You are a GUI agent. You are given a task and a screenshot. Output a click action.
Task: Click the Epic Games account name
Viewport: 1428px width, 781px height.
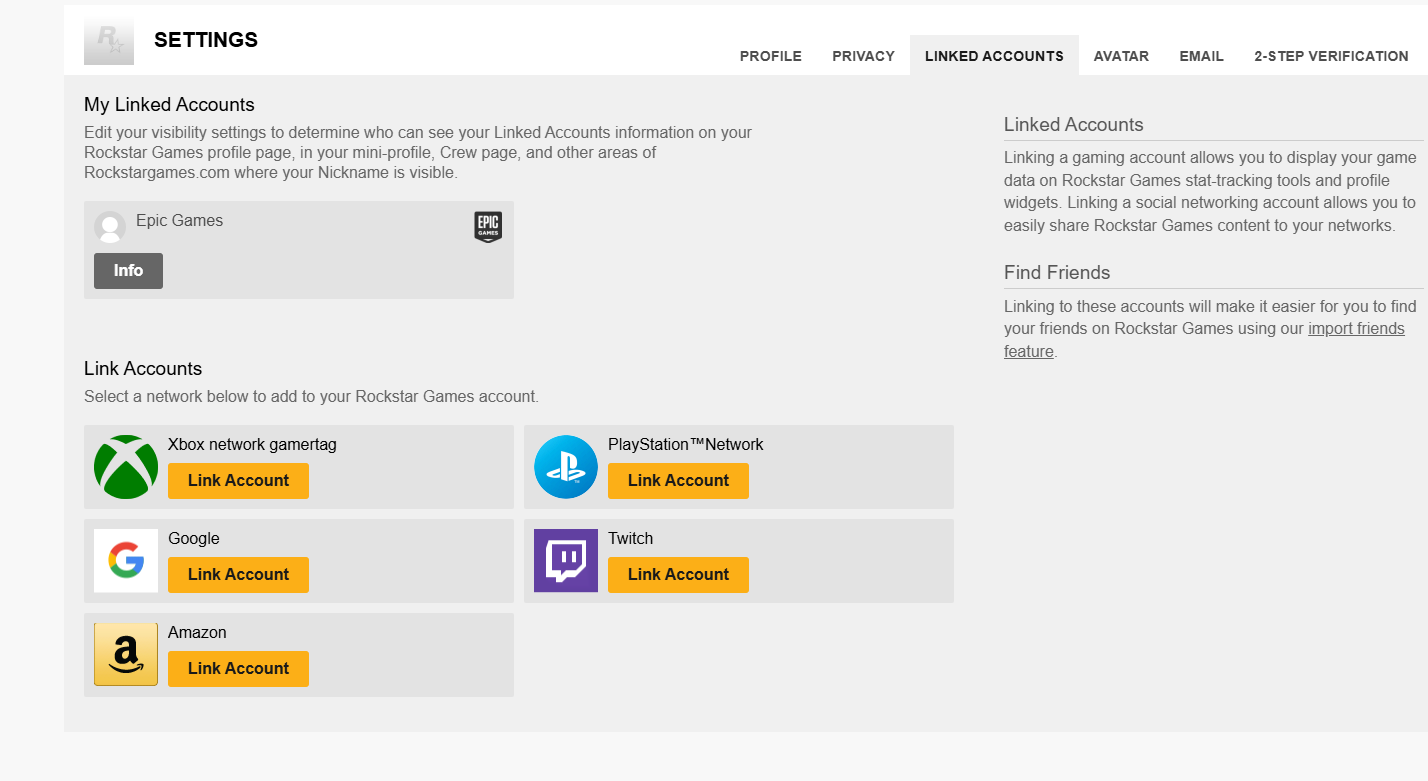click(x=180, y=221)
